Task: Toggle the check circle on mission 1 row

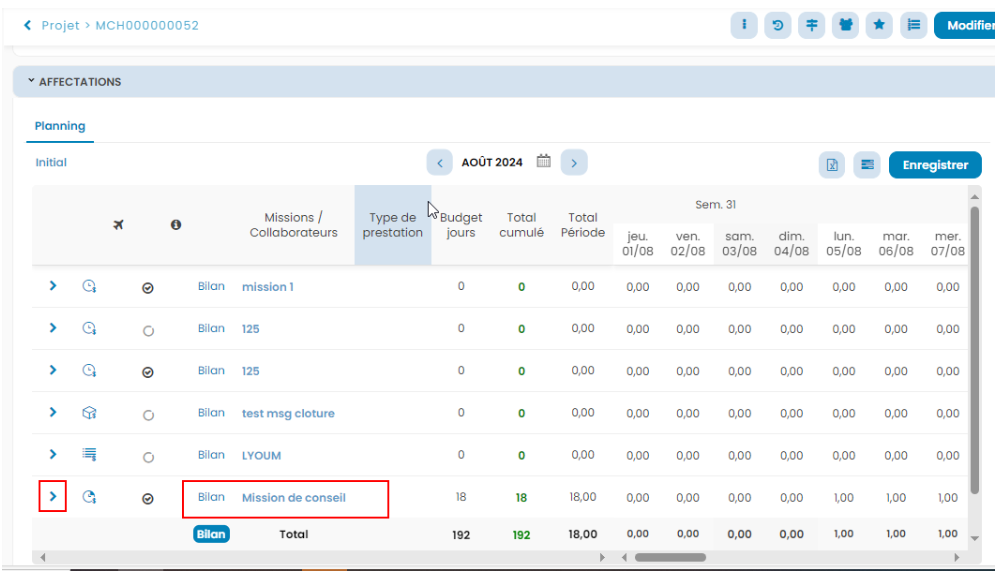Action: click(148, 288)
